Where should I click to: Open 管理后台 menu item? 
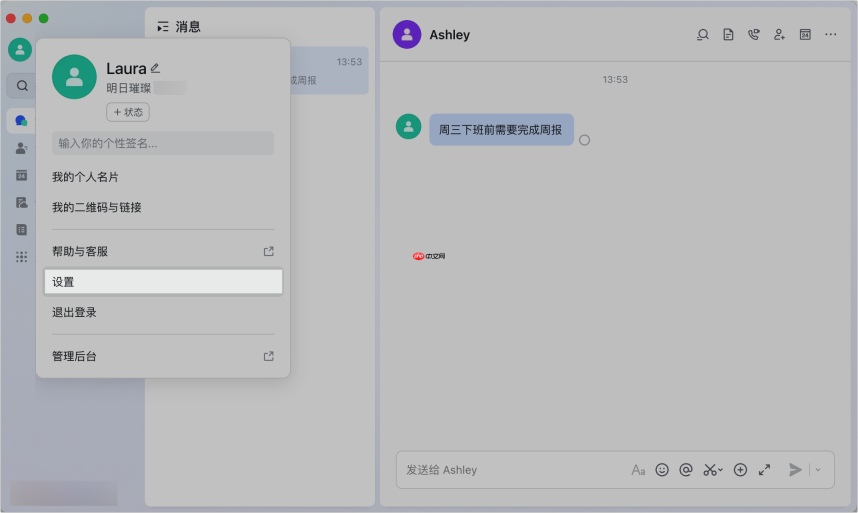pyautogui.click(x=163, y=357)
